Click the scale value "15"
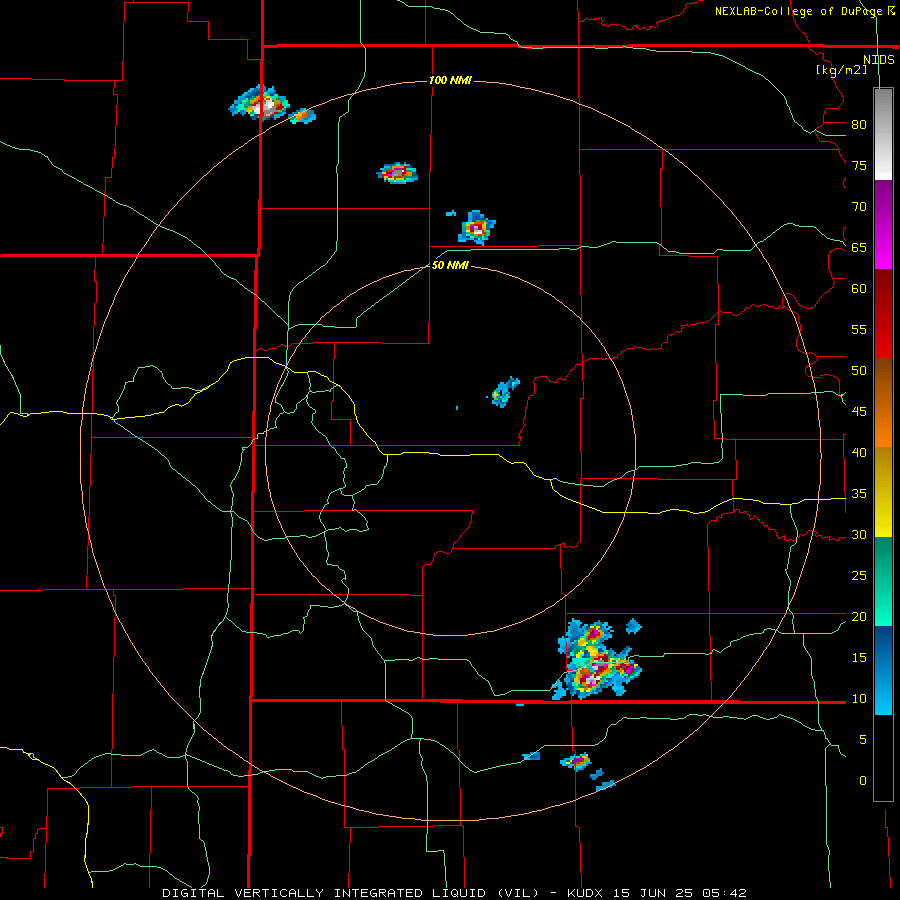This screenshot has height=900, width=900. coord(859,658)
